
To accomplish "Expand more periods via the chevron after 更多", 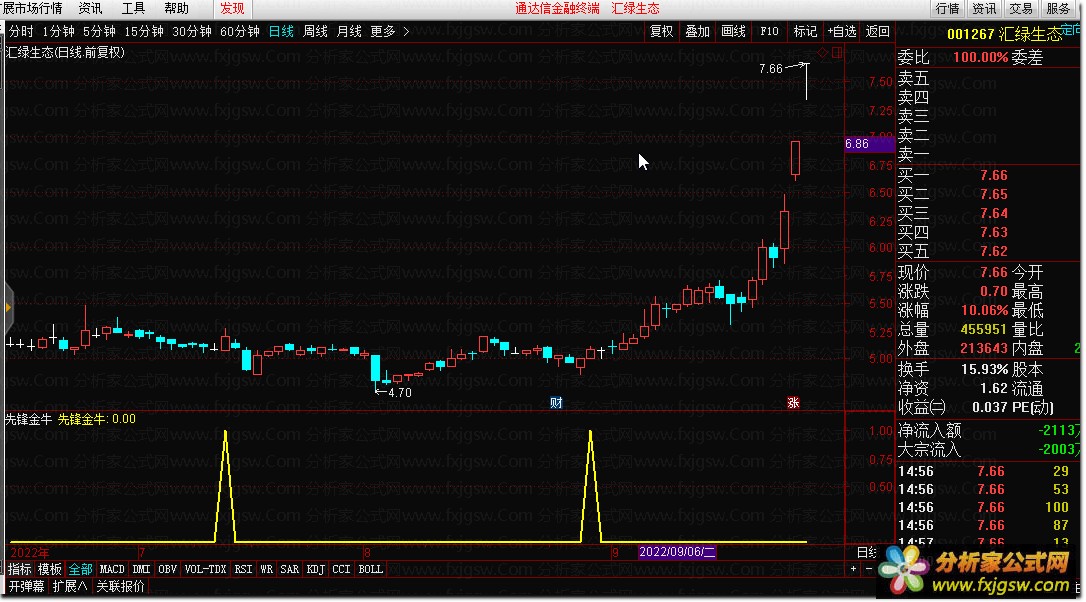I will click(x=406, y=31).
